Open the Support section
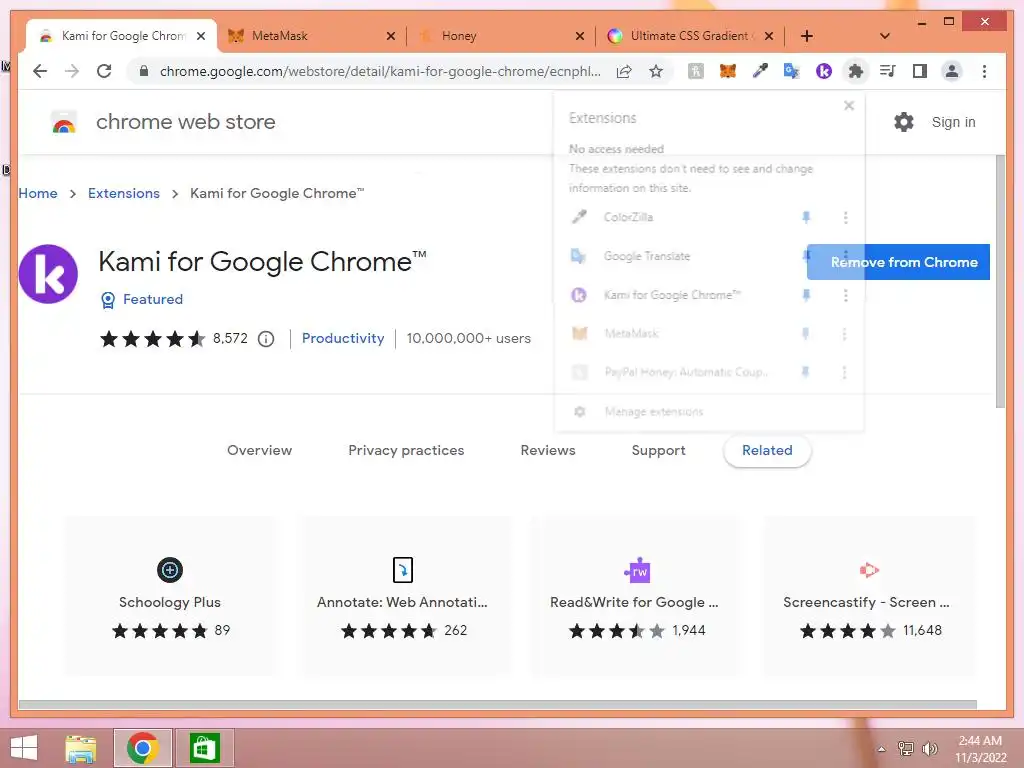The height and width of the screenshot is (768, 1024). click(658, 451)
